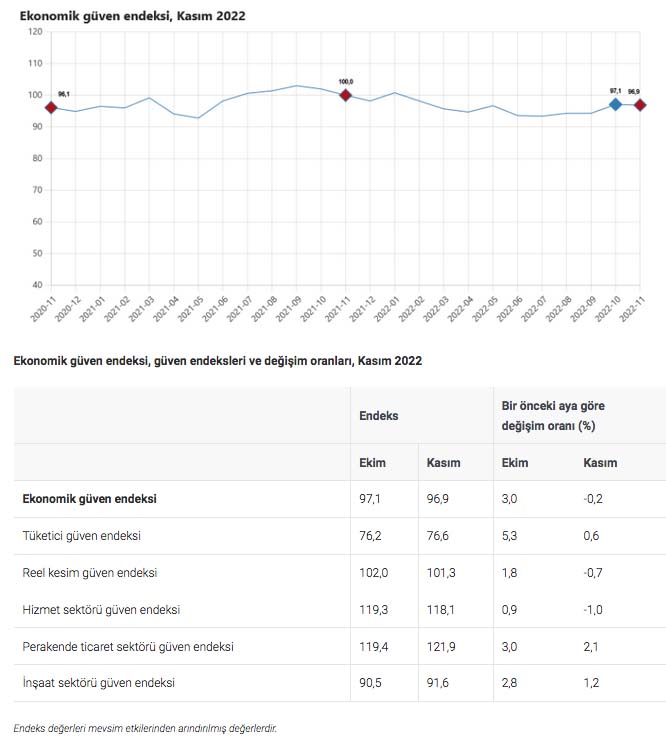Click the 2021-09 label on the x-axis
Screen dimensions: 666x746
tap(290, 309)
